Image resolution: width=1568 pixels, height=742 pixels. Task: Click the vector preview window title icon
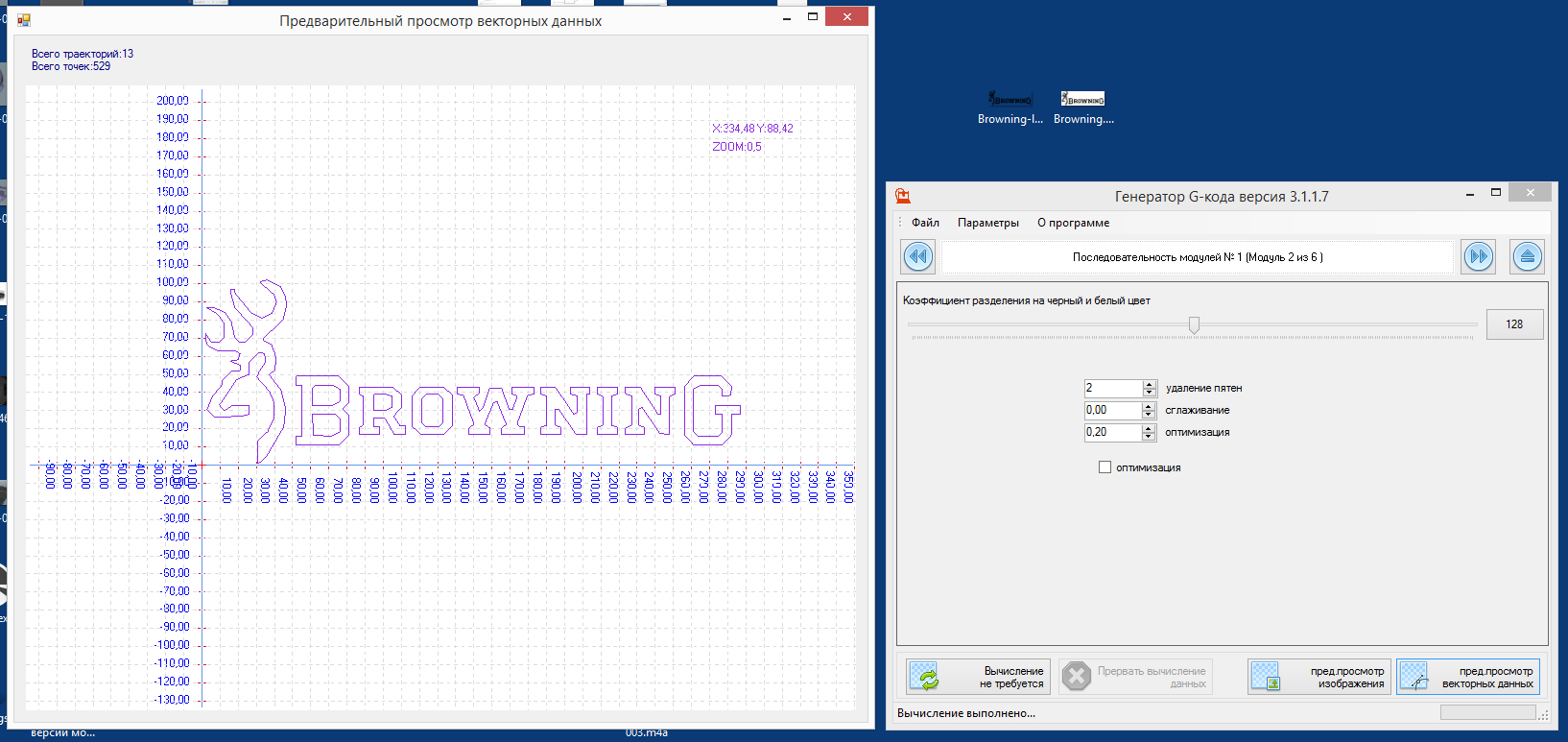(x=24, y=20)
